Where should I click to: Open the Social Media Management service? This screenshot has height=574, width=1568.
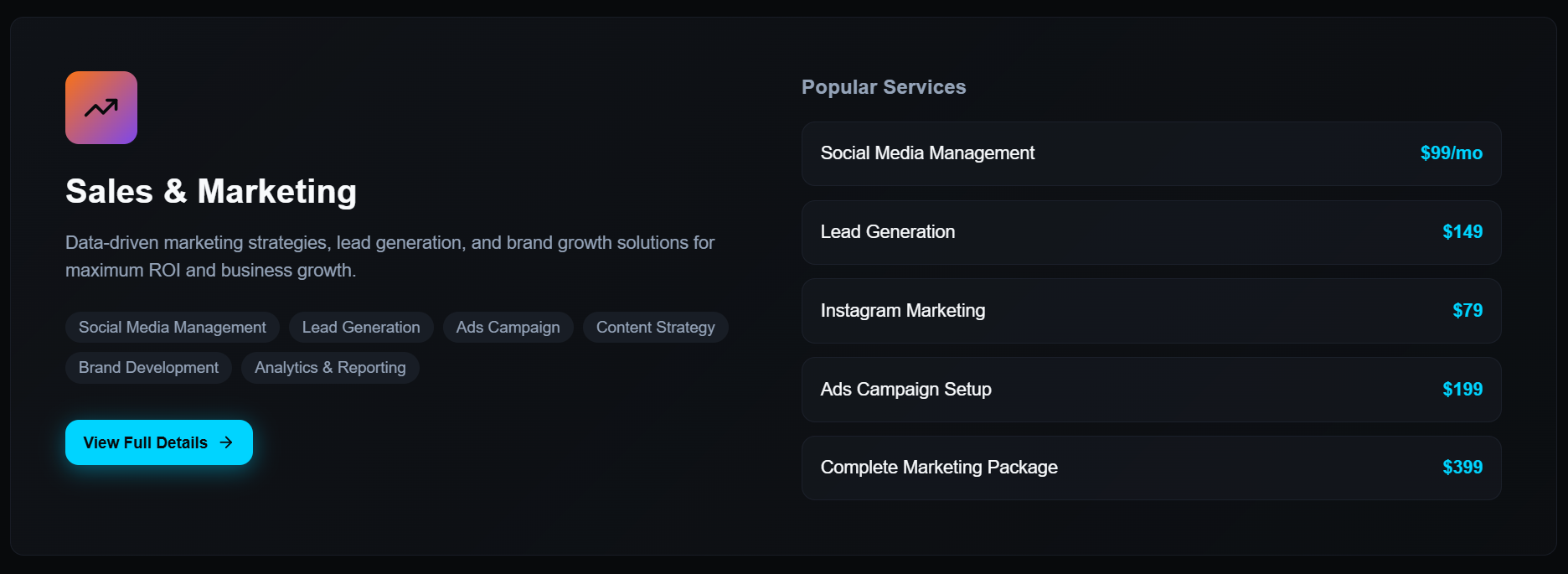(1151, 153)
